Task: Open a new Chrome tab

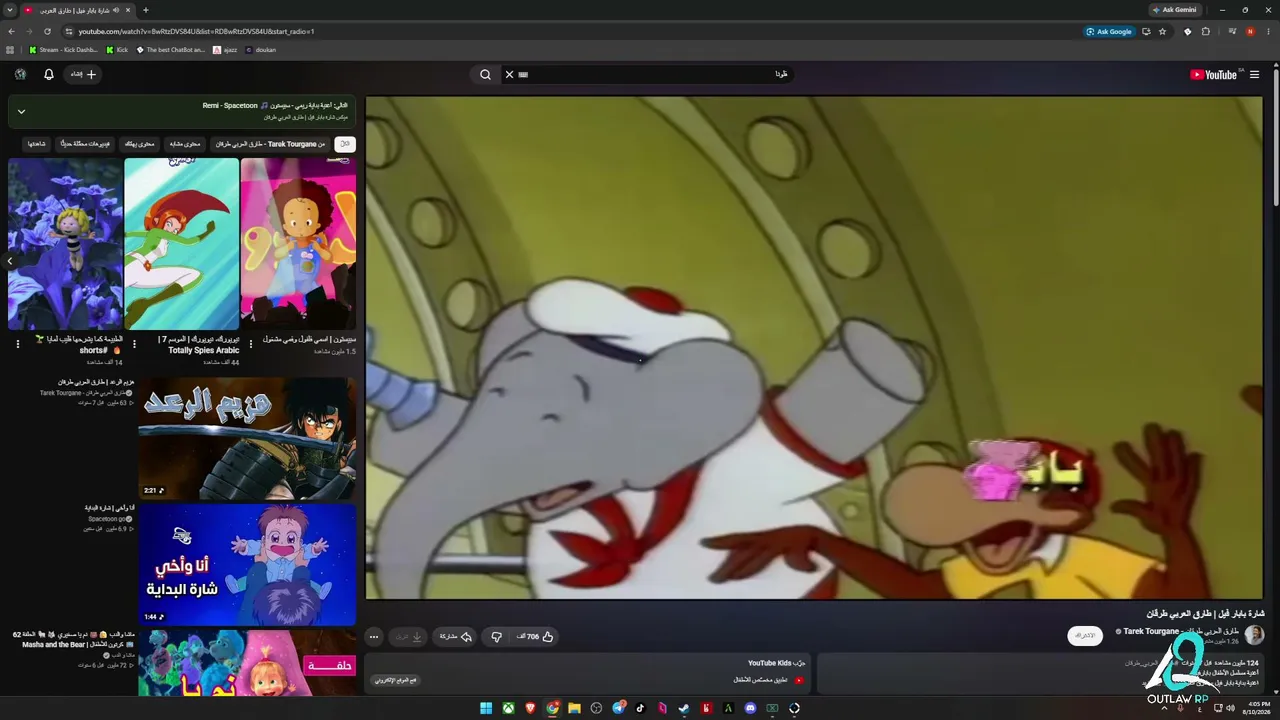Action: coord(146,10)
